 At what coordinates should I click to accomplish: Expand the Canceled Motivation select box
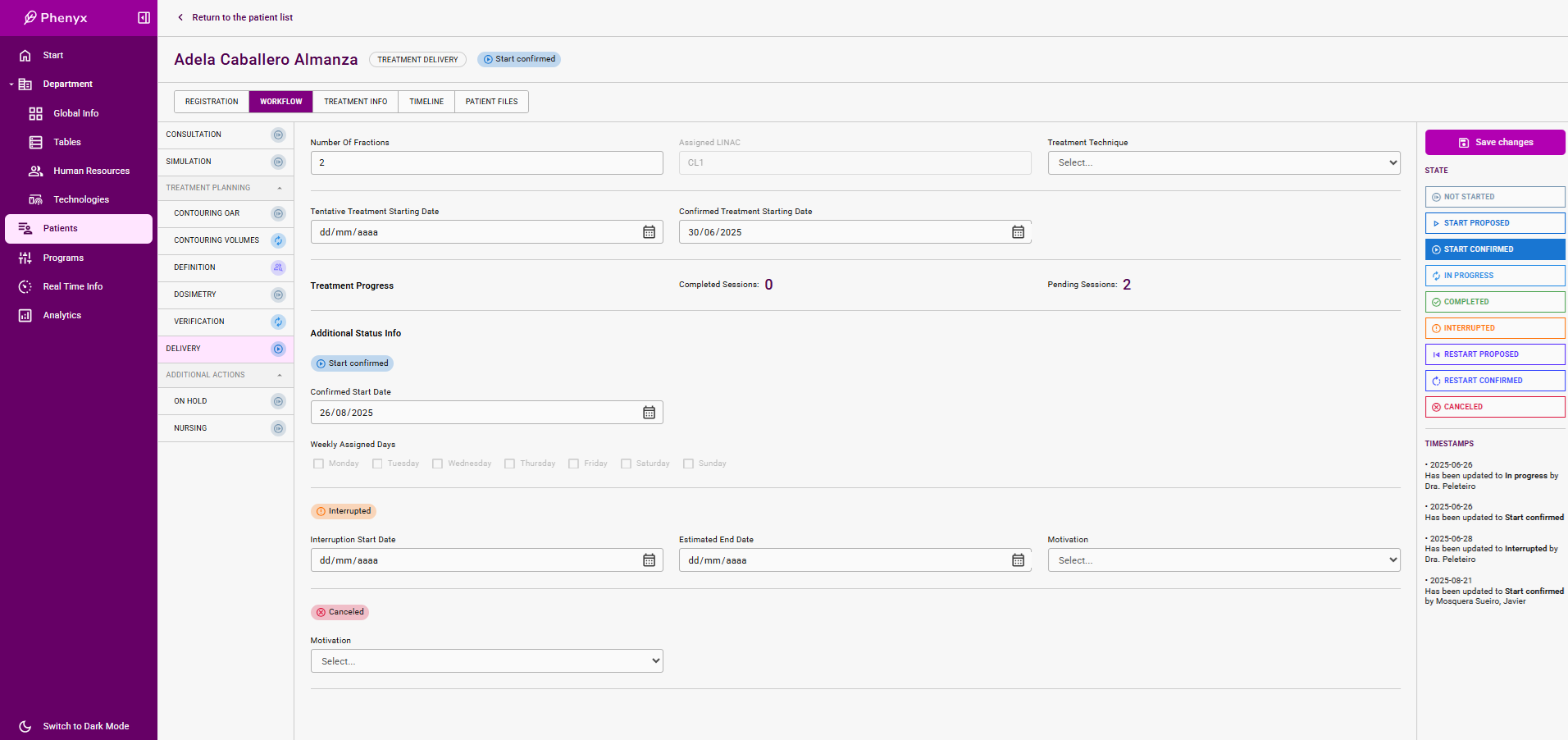(486, 661)
